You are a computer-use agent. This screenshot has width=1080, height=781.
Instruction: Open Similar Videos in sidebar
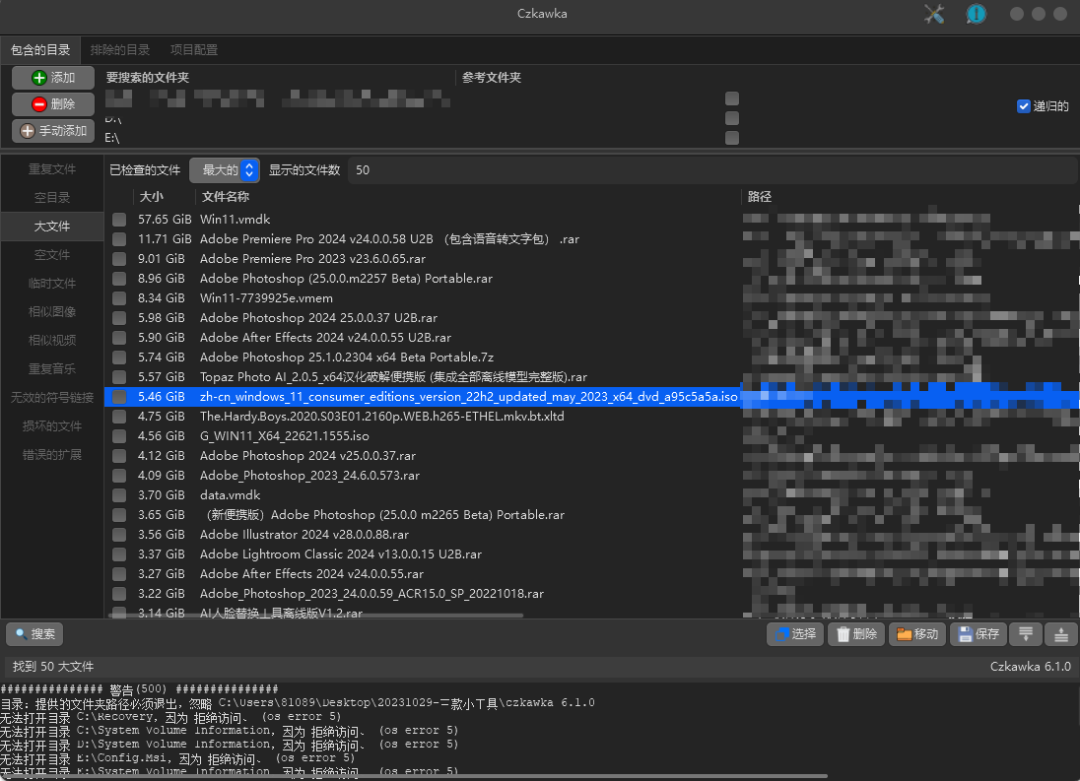point(52,340)
